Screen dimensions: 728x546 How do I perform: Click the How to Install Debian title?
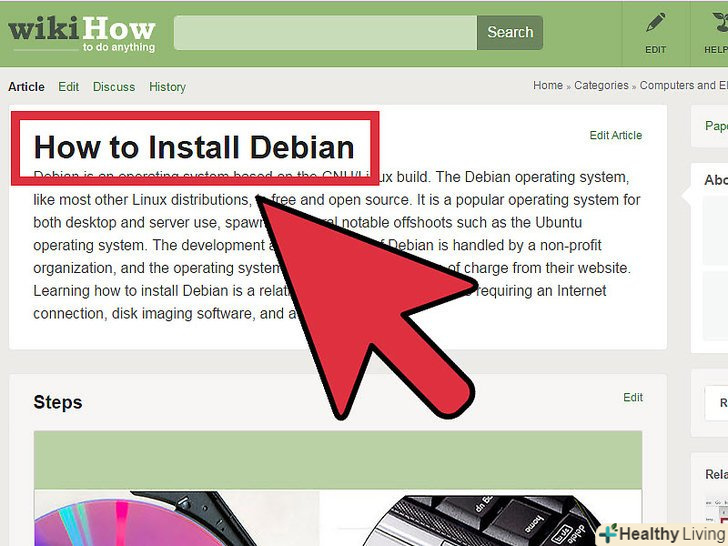tap(194, 147)
